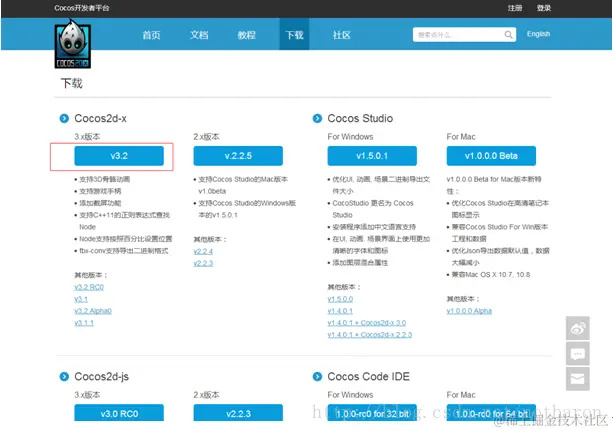Download Cocos2d-x v3.2
613x432 pixels.
click(119, 156)
